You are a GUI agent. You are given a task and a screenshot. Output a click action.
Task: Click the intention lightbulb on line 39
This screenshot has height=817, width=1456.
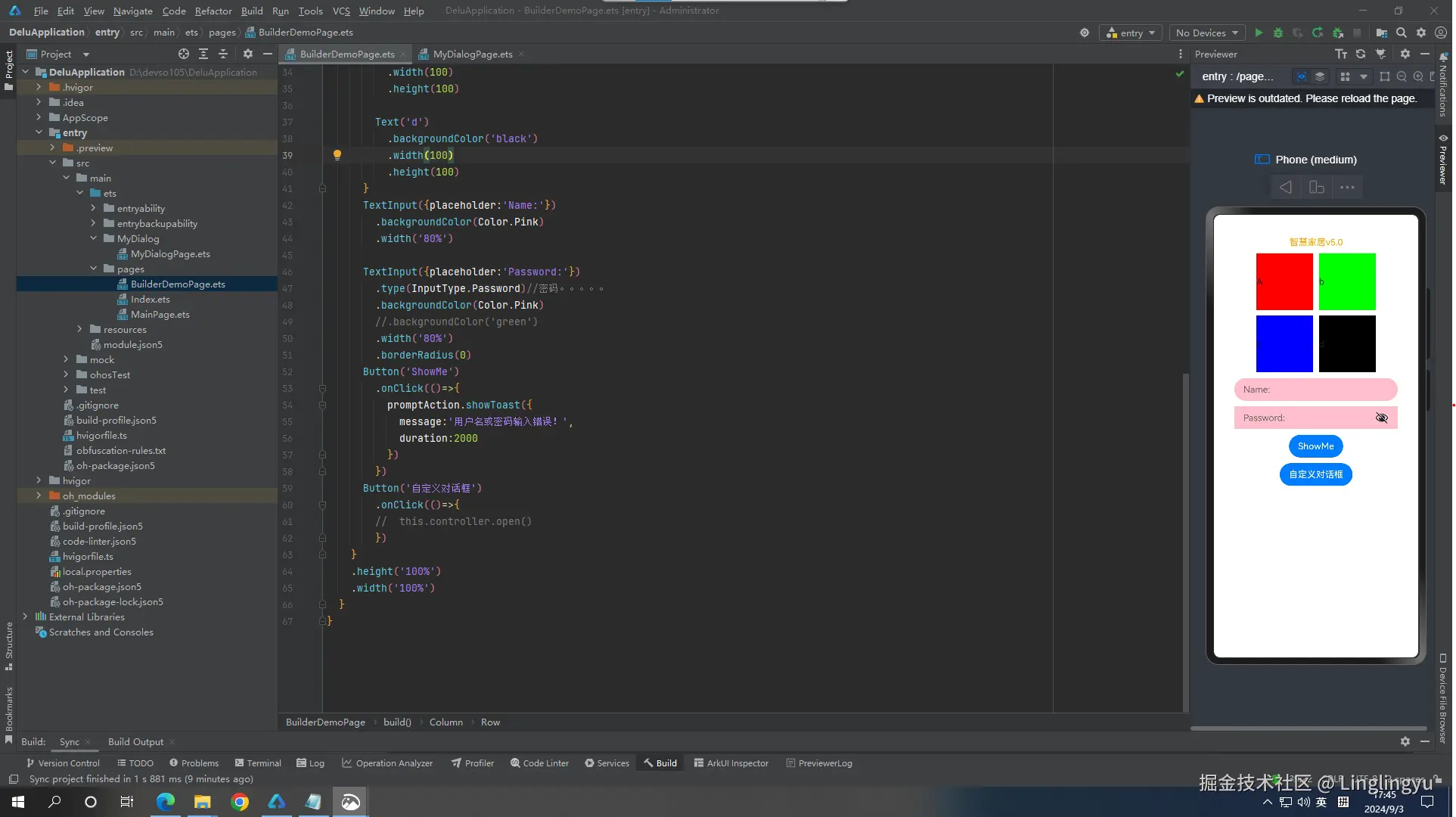coord(337,155)
